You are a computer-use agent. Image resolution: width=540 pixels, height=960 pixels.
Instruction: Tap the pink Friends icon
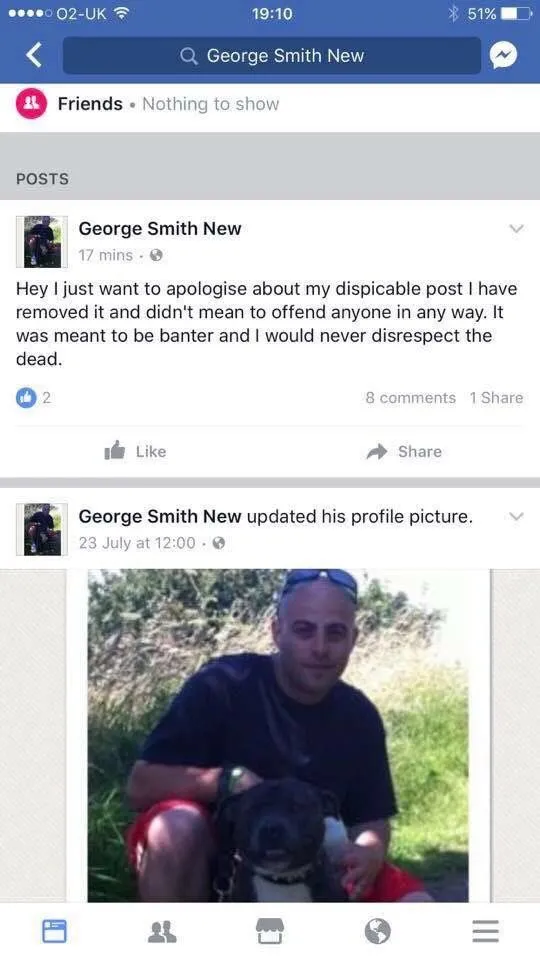point(31,103)
